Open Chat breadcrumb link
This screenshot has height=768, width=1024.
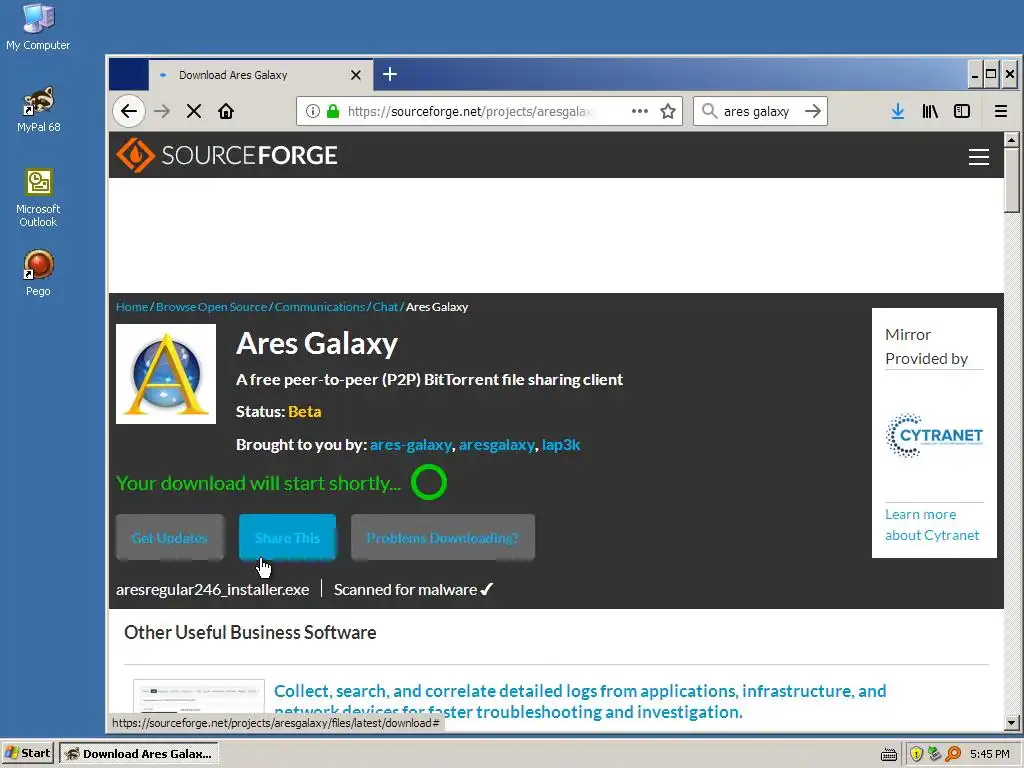(385, 307)
